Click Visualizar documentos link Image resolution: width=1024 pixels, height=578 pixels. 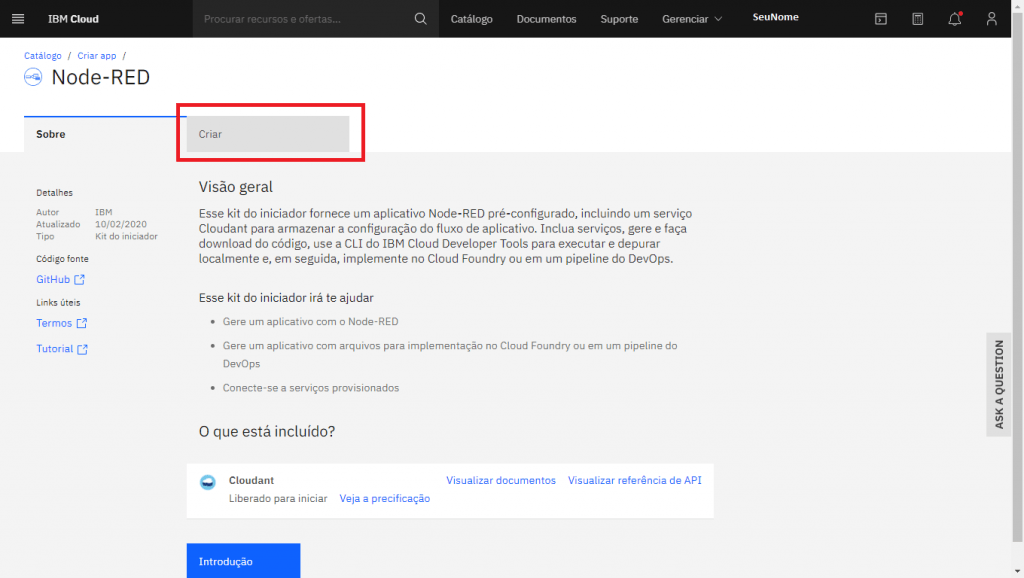(501, 480)
